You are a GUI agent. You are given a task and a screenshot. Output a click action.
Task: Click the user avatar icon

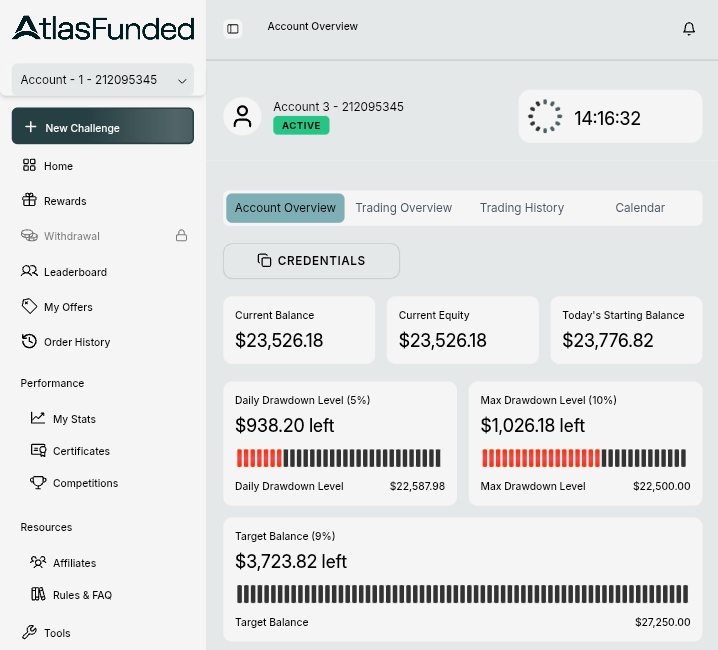pyautogui.click(x=242, y=116)
